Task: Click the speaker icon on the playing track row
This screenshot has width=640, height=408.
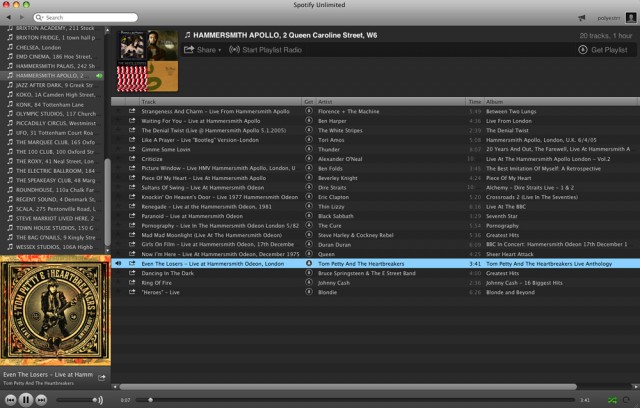Action: 118,264
